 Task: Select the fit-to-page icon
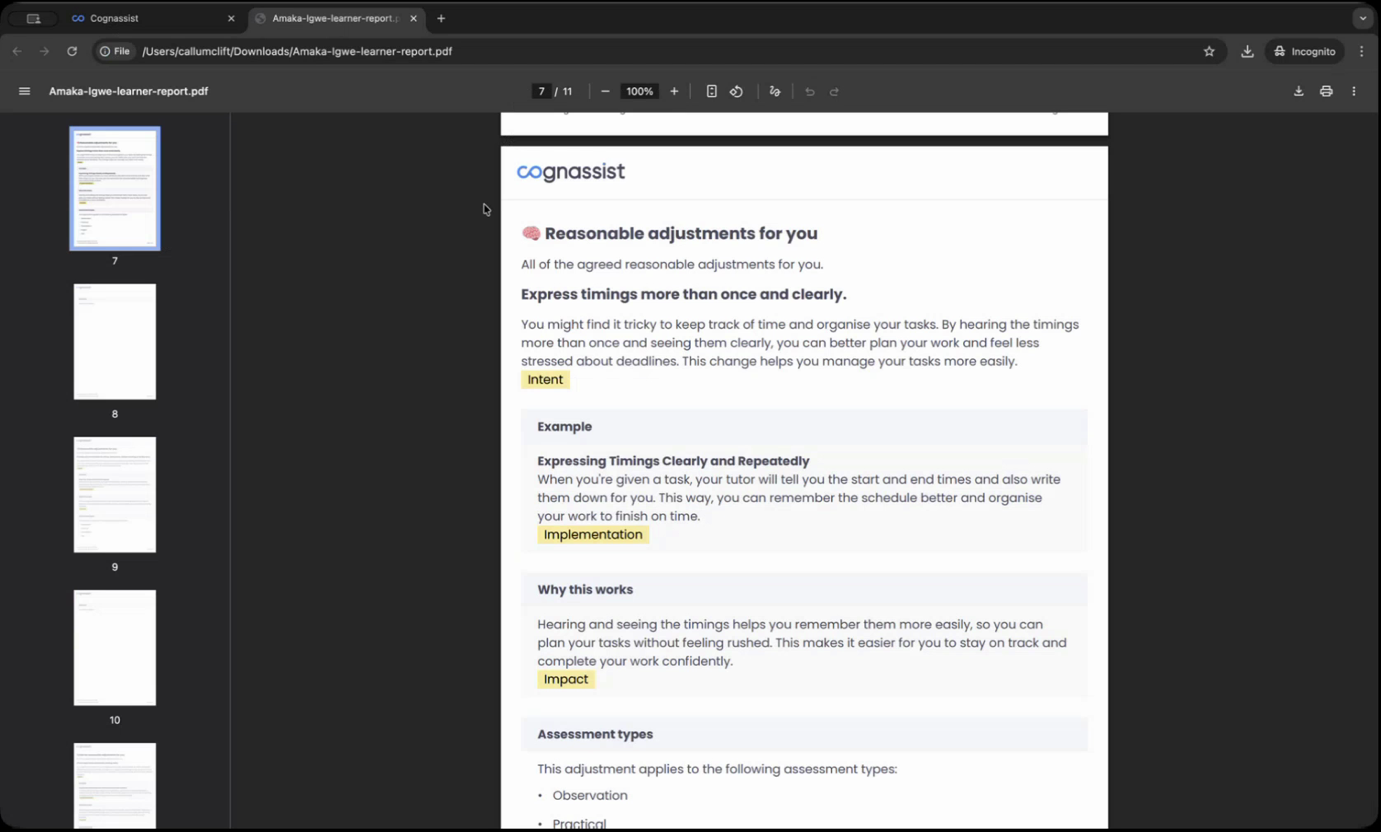coord(711,91)
